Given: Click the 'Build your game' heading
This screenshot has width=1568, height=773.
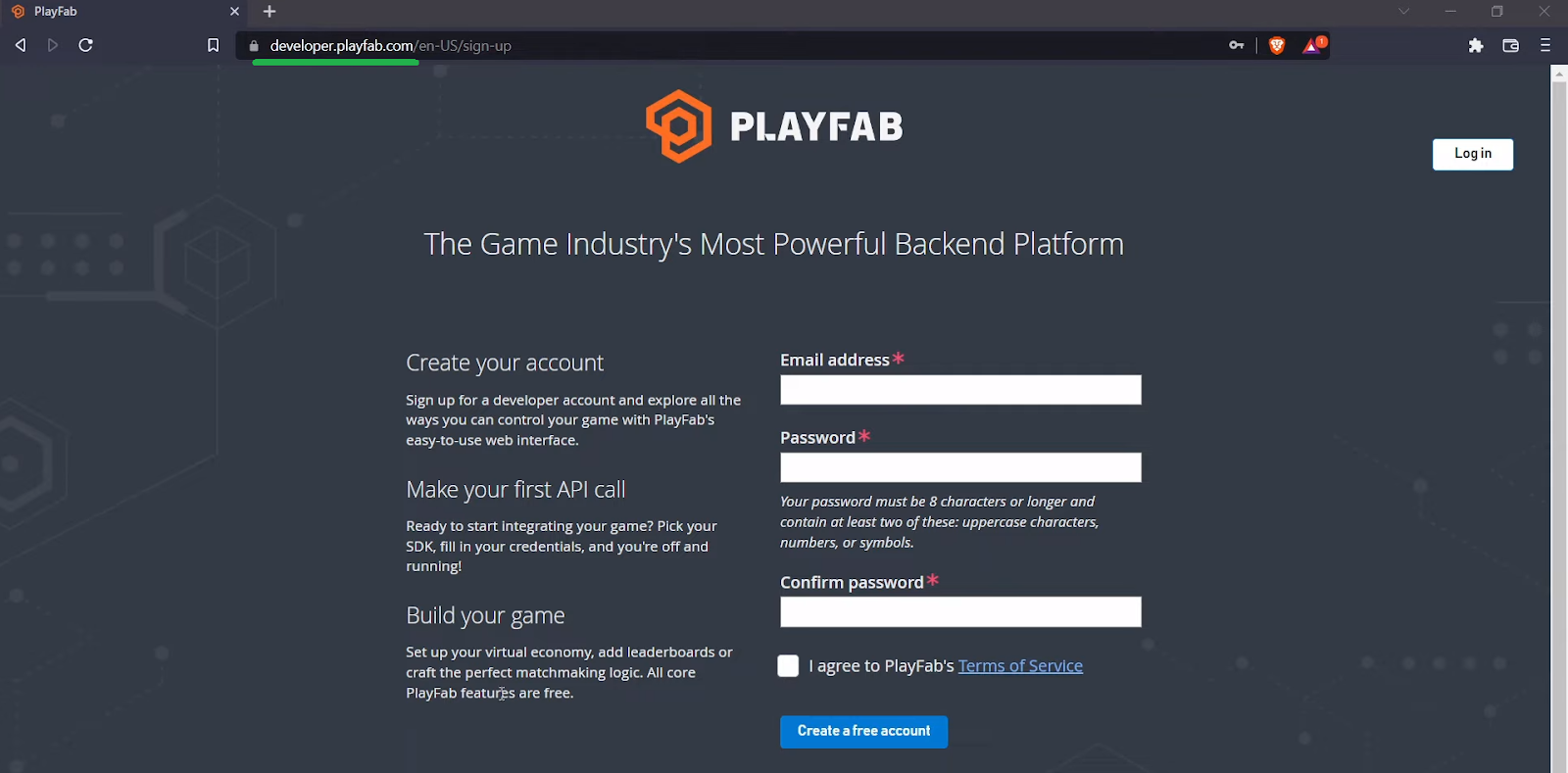Looking at the screenshot, I should click(485, 615).
